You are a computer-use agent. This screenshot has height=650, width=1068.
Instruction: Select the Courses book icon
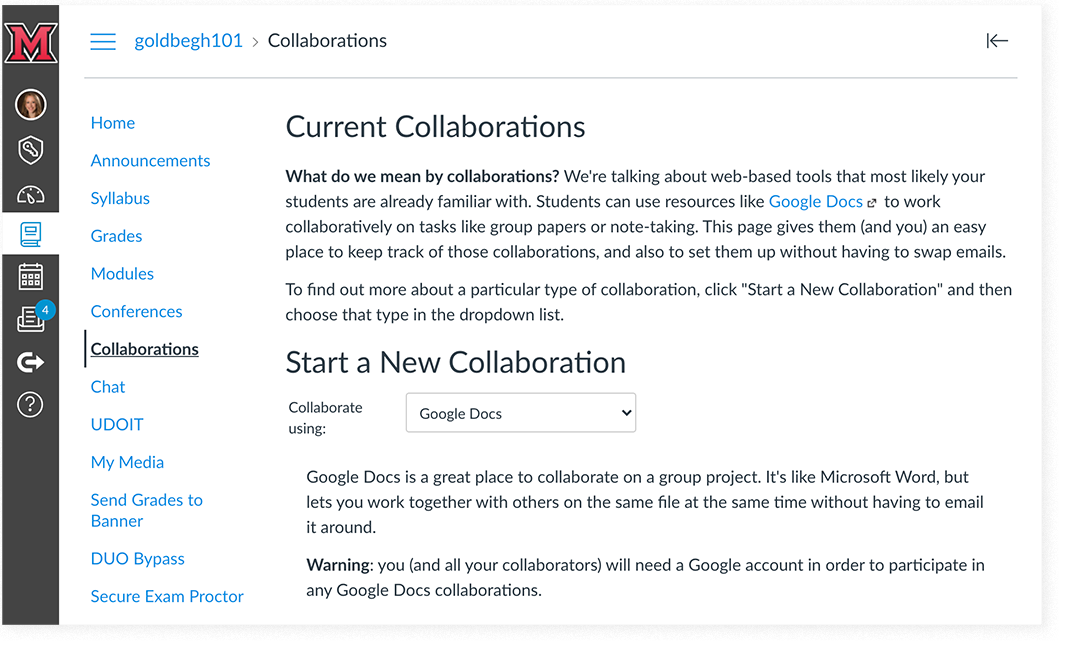coord(31,234)
